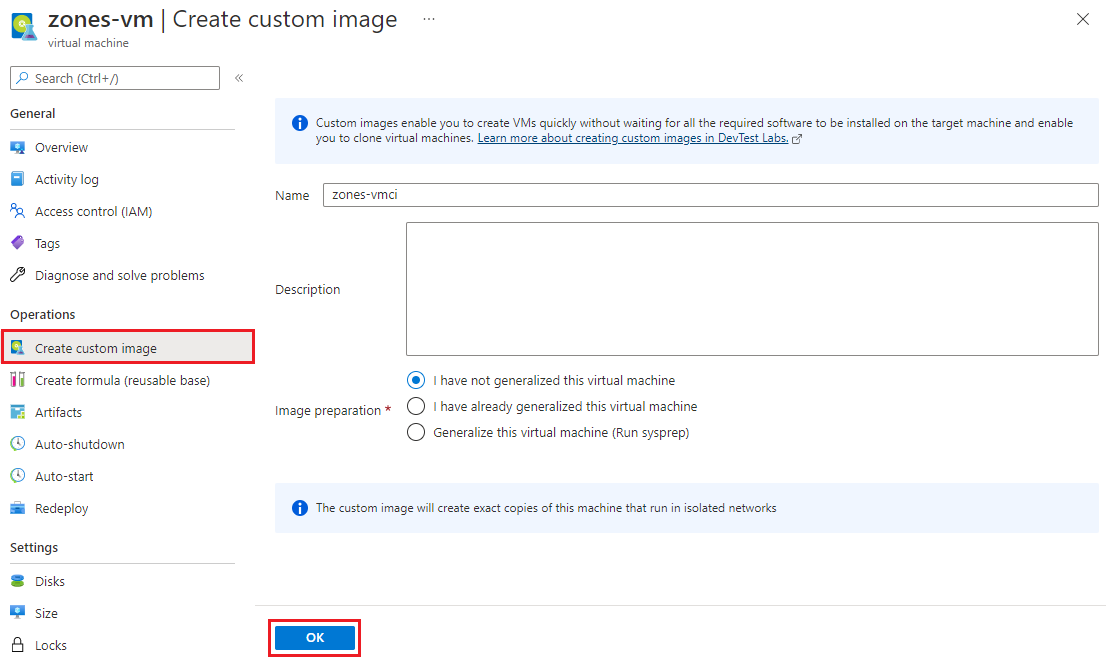Viewport: 1106px width, 661px height.
Task: Select Create custom image in sidebar
Action: coord(128,348)
